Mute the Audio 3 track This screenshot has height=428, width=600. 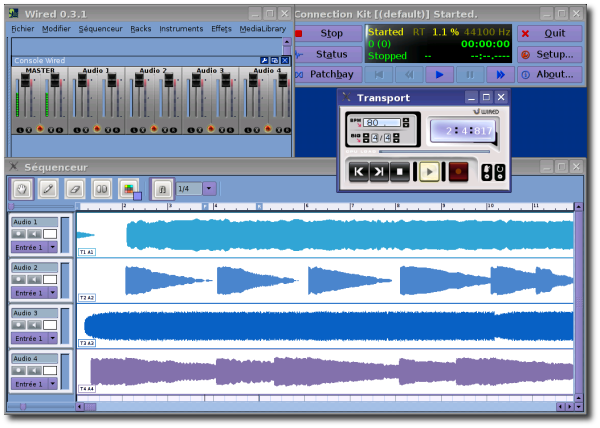(x=34, y=325)
